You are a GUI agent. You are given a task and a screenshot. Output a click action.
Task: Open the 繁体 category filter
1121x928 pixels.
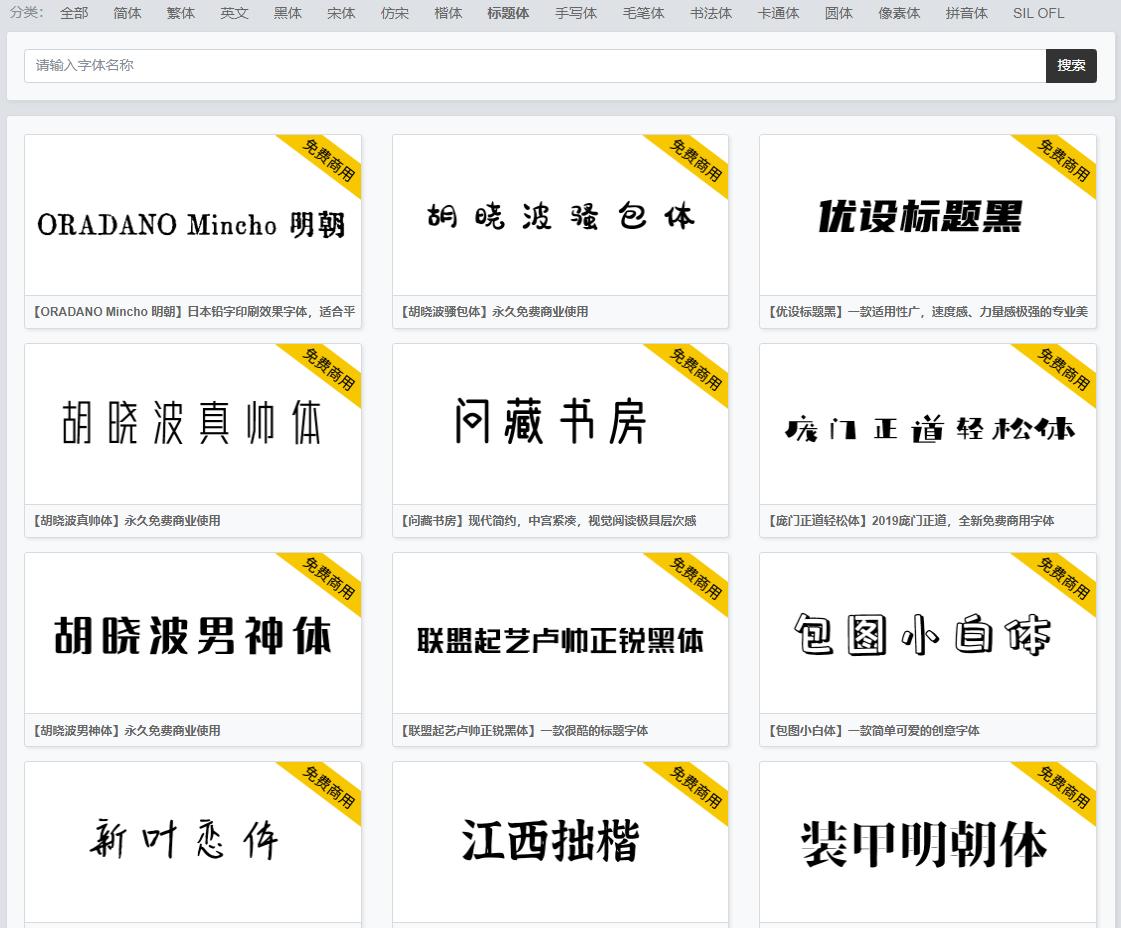(x=181, y=13)
